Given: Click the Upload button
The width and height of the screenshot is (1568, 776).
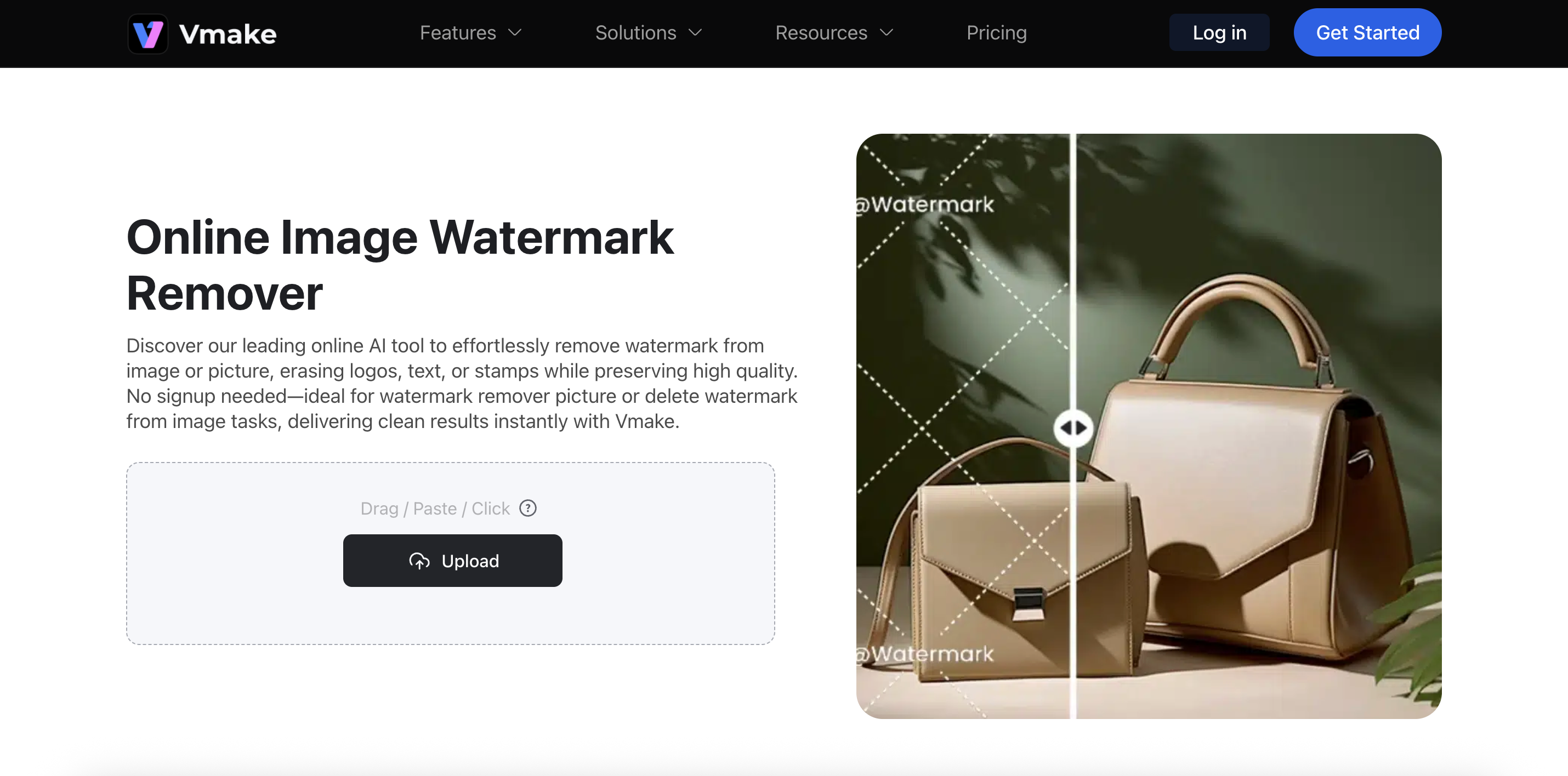Looking at the screenshot, I should [x=452, y=561].
